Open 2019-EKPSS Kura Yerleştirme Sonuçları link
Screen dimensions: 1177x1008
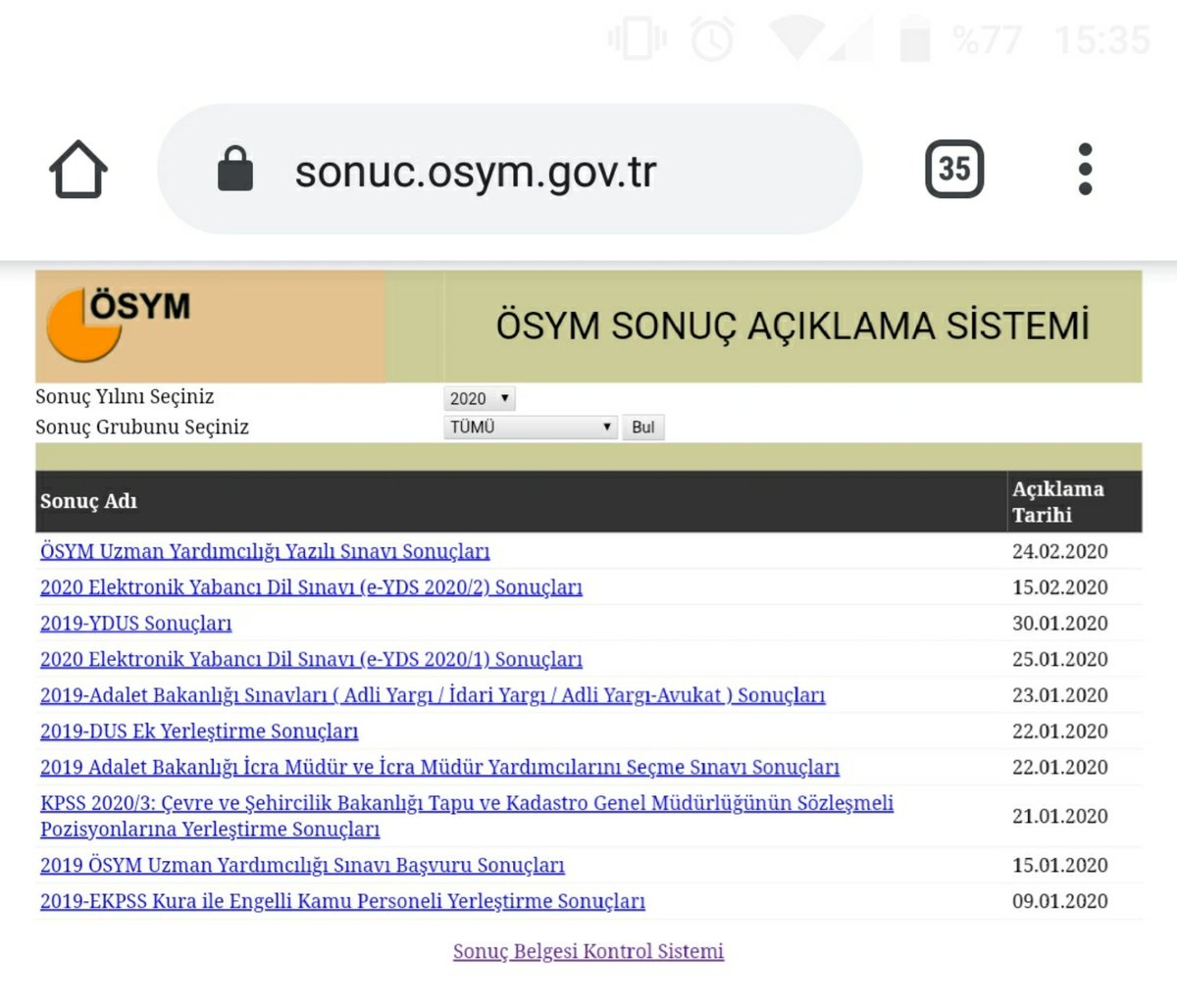(x=342, y=901)
